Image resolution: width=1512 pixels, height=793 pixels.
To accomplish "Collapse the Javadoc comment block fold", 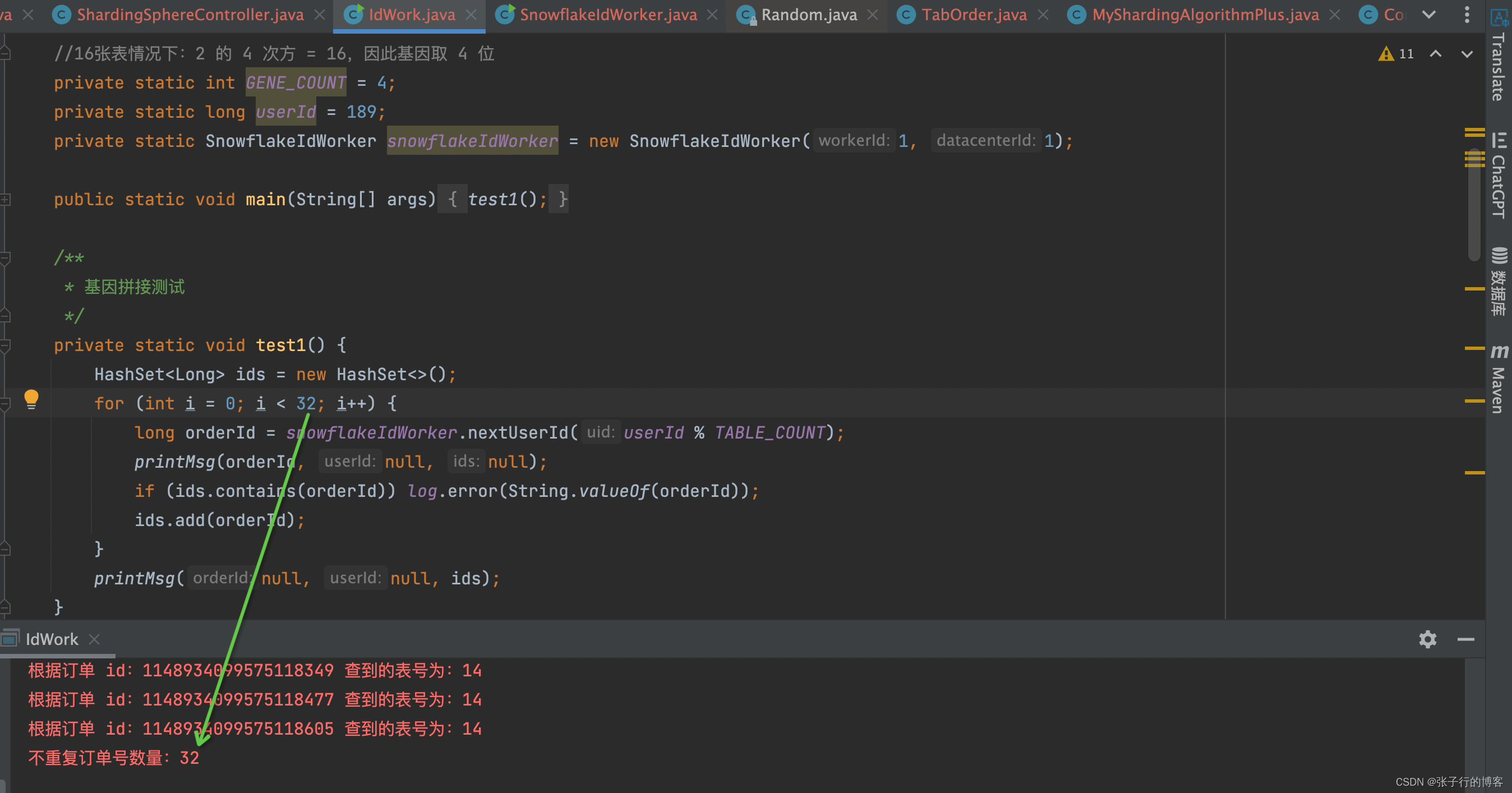I will 5,257.
